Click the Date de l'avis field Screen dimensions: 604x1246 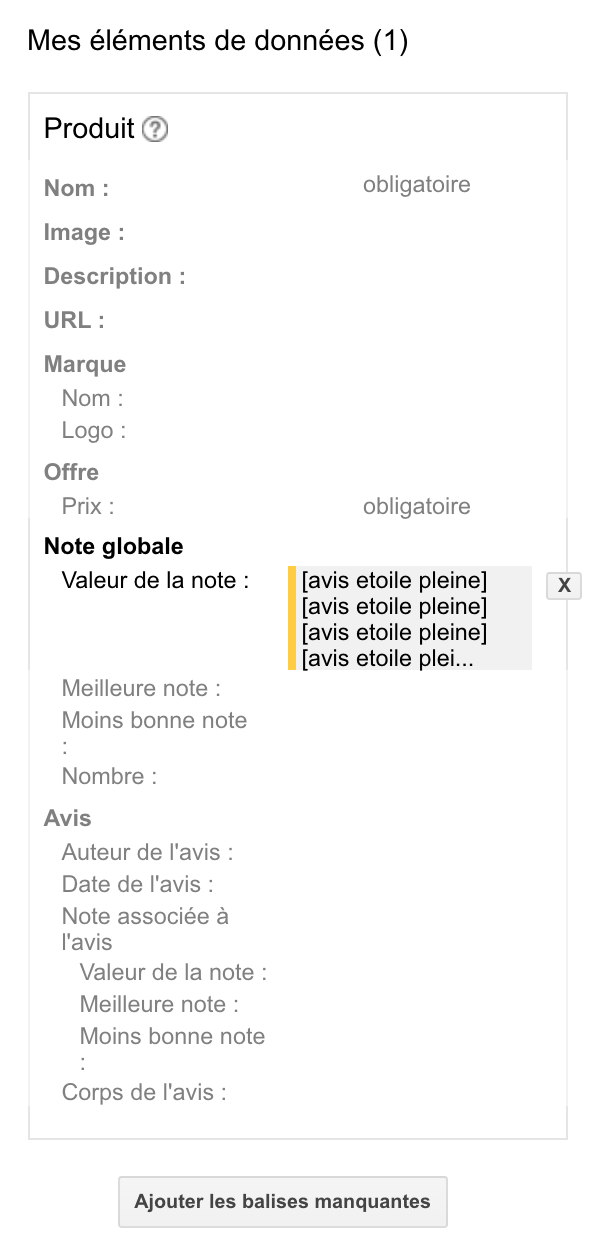137,884
